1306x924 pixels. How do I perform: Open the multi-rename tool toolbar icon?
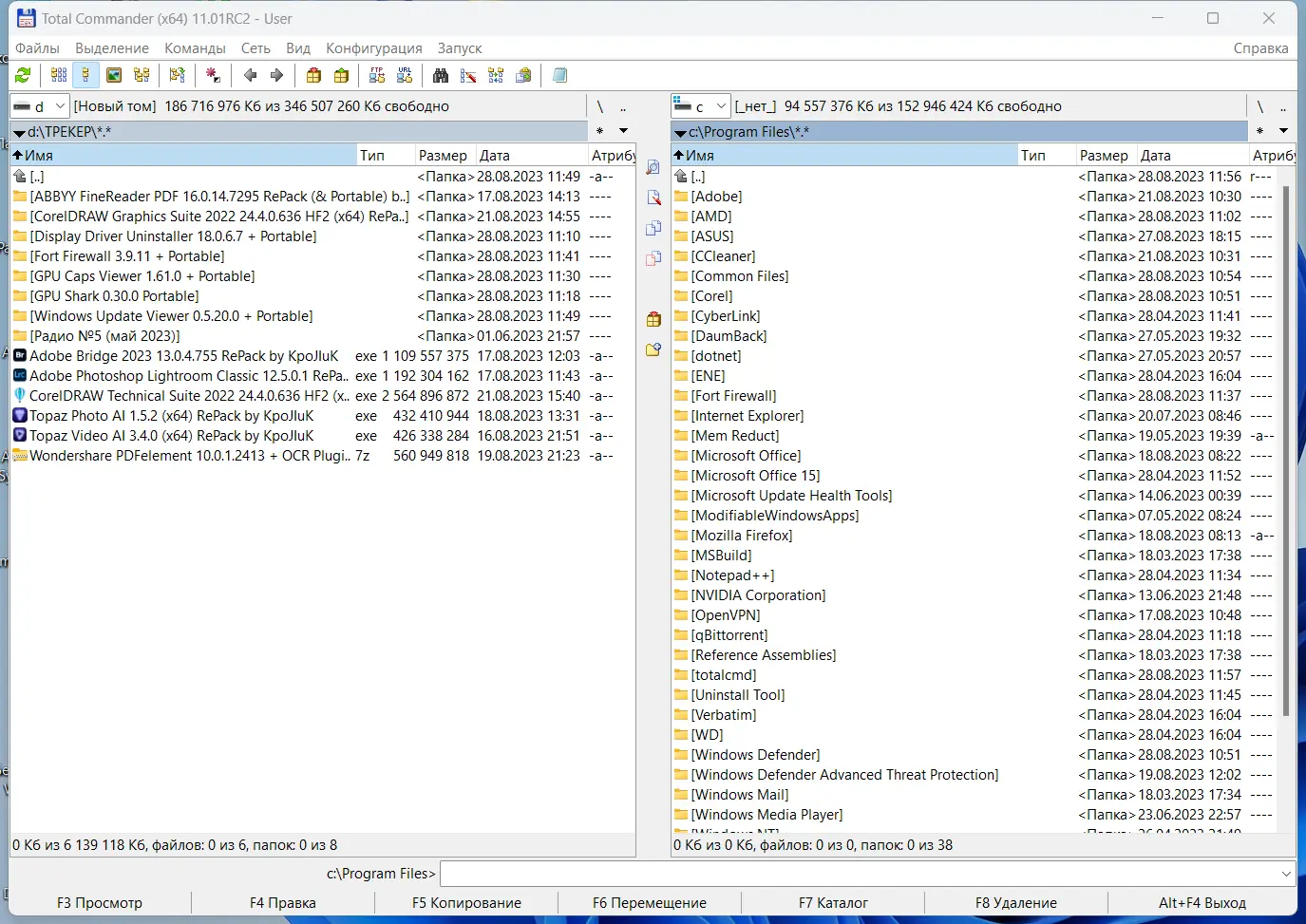[468, 75]
